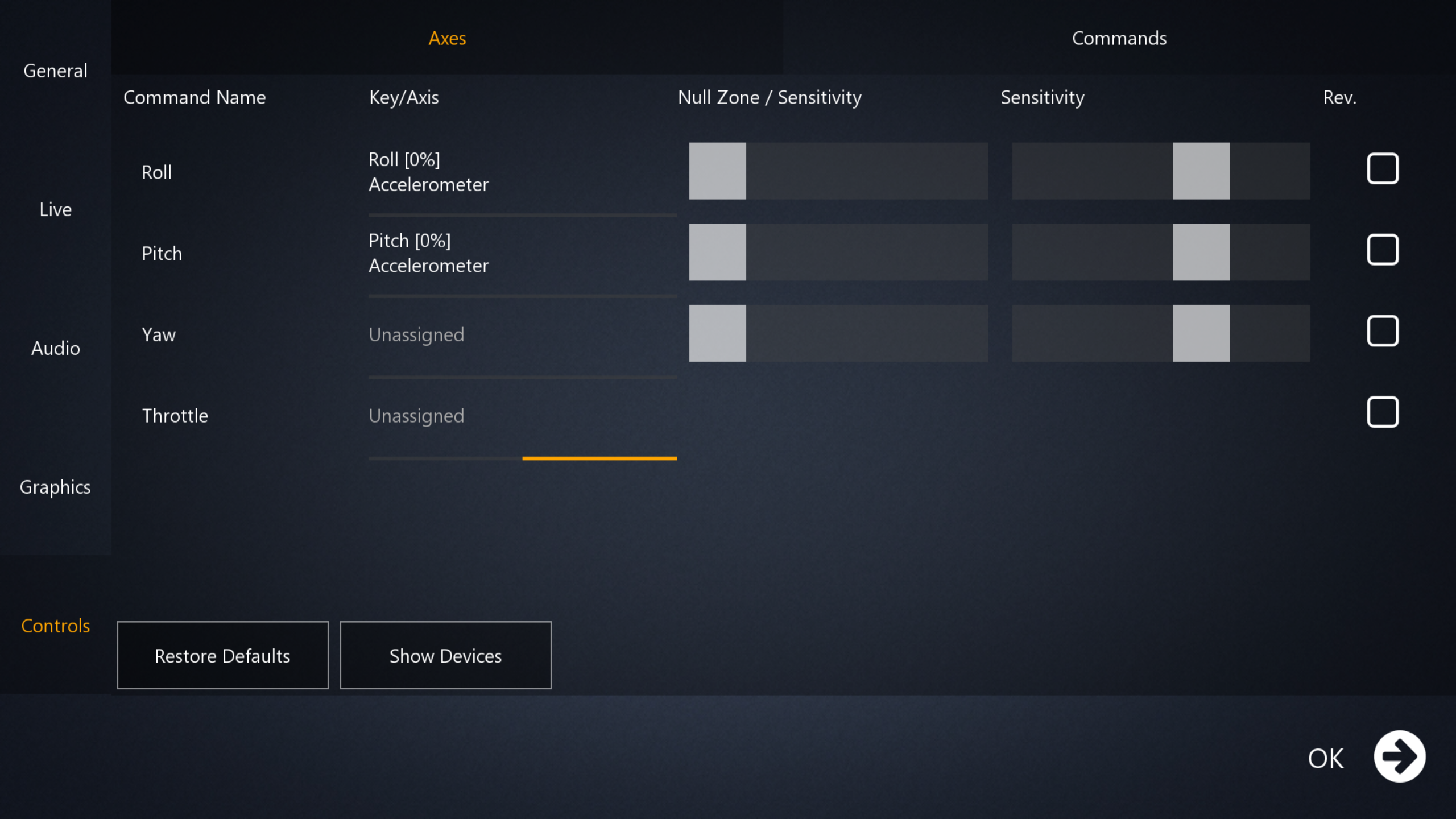Image resolution: width=1456 pixels, height=819 pixels.
Task: Click the Show Devices button
Action: pyautogui.click(x=445, y=656)
